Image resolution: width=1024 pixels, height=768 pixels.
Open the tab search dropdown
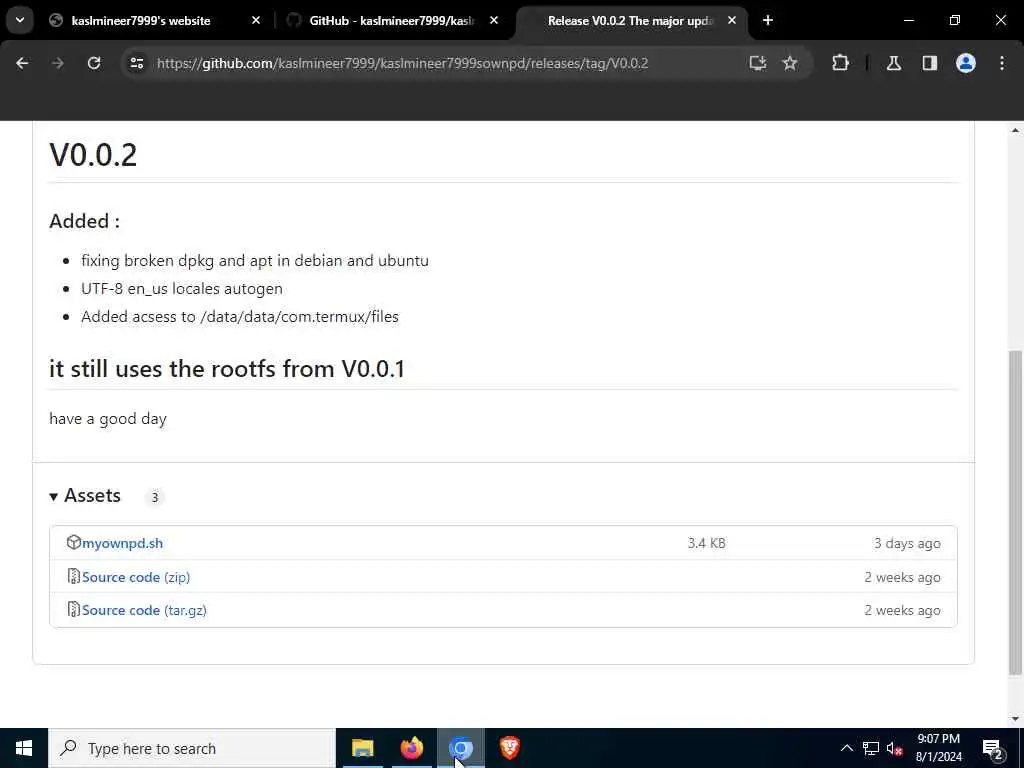pos(20,20)
